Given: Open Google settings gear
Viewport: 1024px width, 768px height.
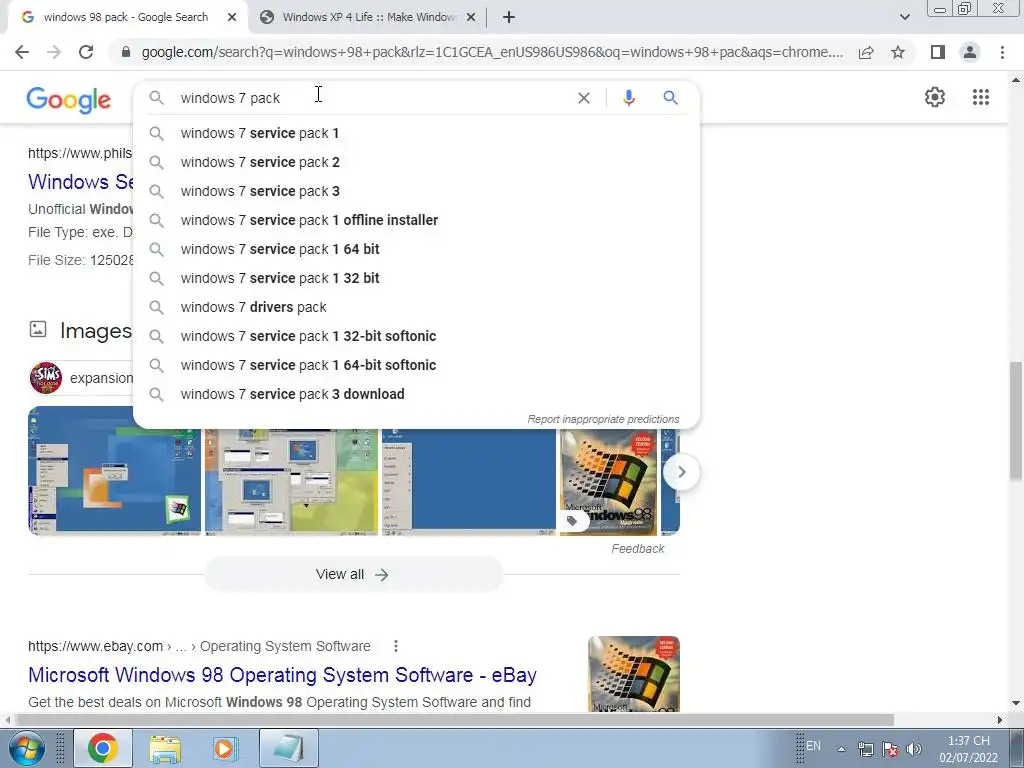Looking at the screenshot, I should [x=935, y=97].
